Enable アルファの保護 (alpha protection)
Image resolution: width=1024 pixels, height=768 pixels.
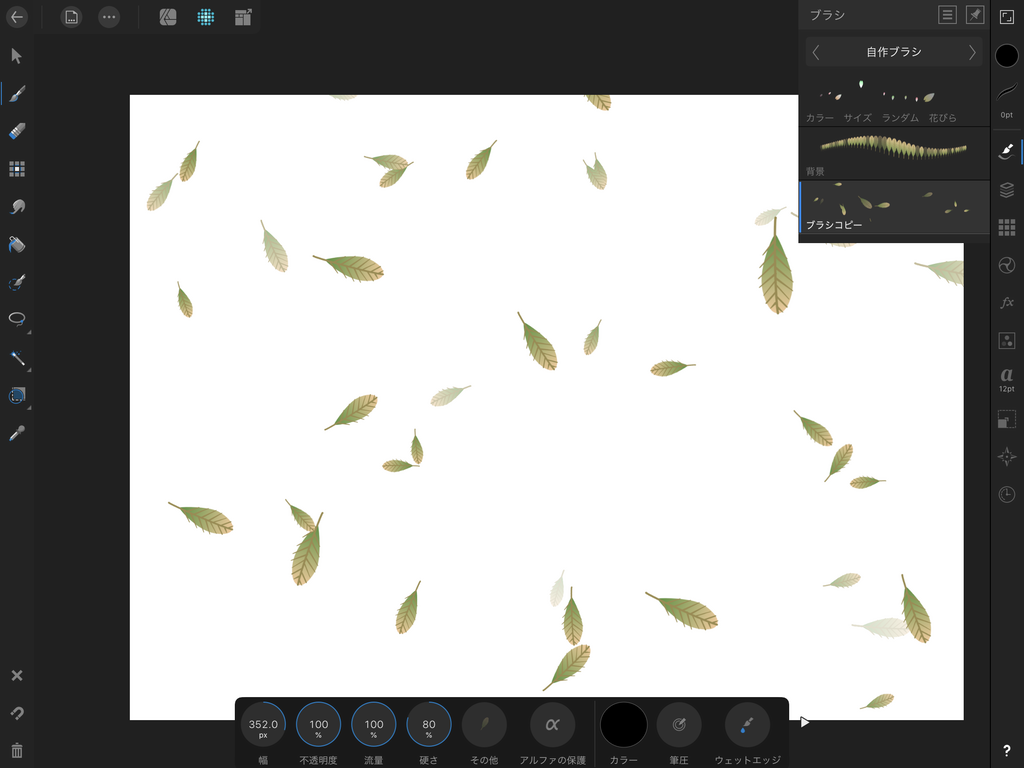551,724
